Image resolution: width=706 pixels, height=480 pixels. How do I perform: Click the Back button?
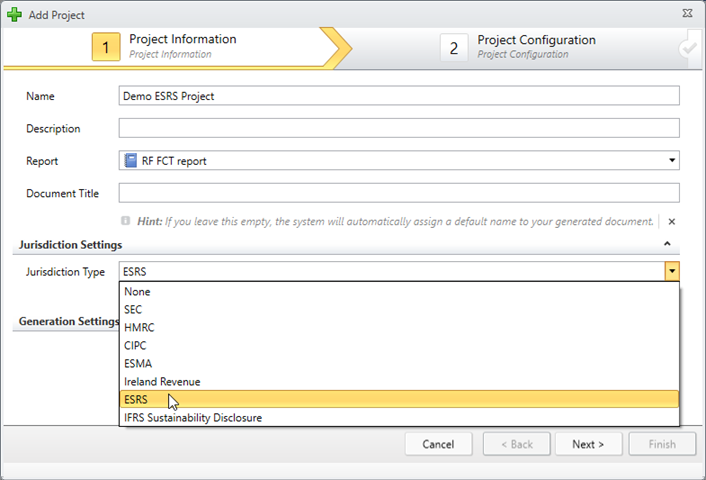click(516, 444)
